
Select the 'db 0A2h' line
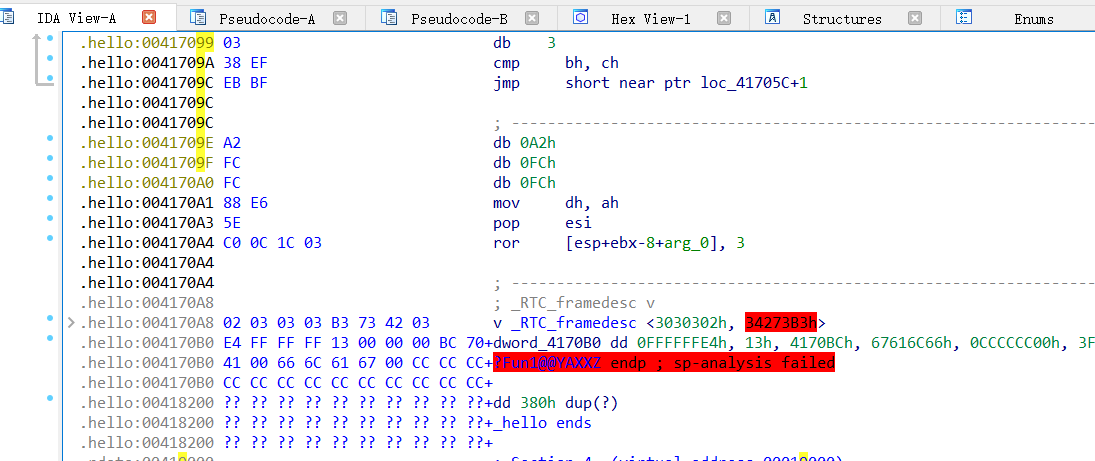click(524, 143)
